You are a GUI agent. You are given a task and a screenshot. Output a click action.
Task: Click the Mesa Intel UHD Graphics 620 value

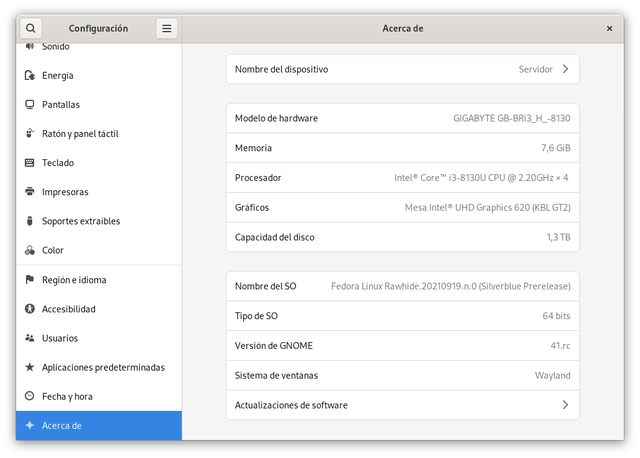click(487, 207)
